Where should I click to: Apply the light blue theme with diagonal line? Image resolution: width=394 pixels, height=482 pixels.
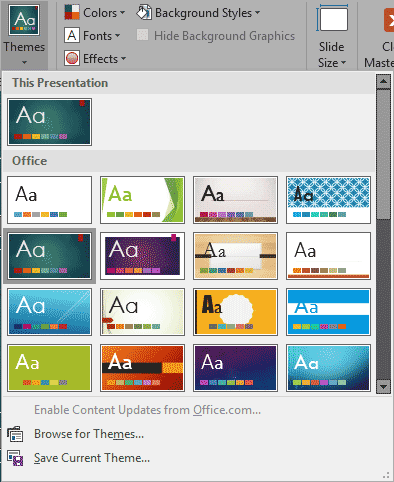pyautogui.click(x=49, y=312)
